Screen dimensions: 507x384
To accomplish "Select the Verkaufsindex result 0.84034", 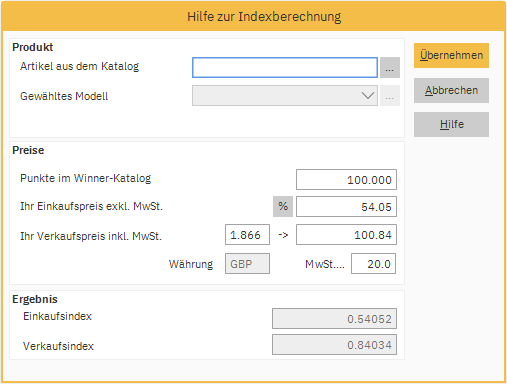I will pos(334,345).
